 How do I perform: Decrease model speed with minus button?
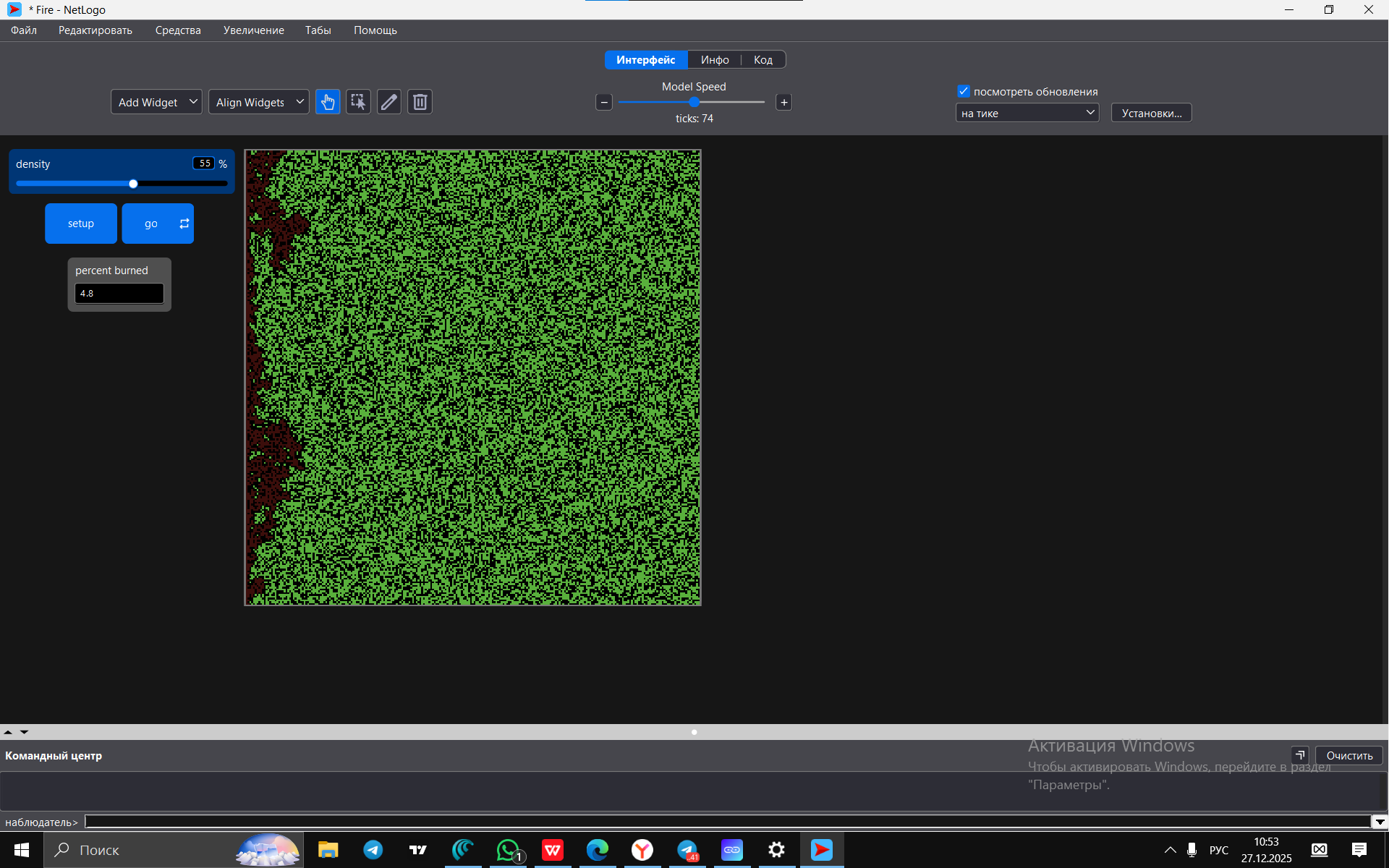604,102
